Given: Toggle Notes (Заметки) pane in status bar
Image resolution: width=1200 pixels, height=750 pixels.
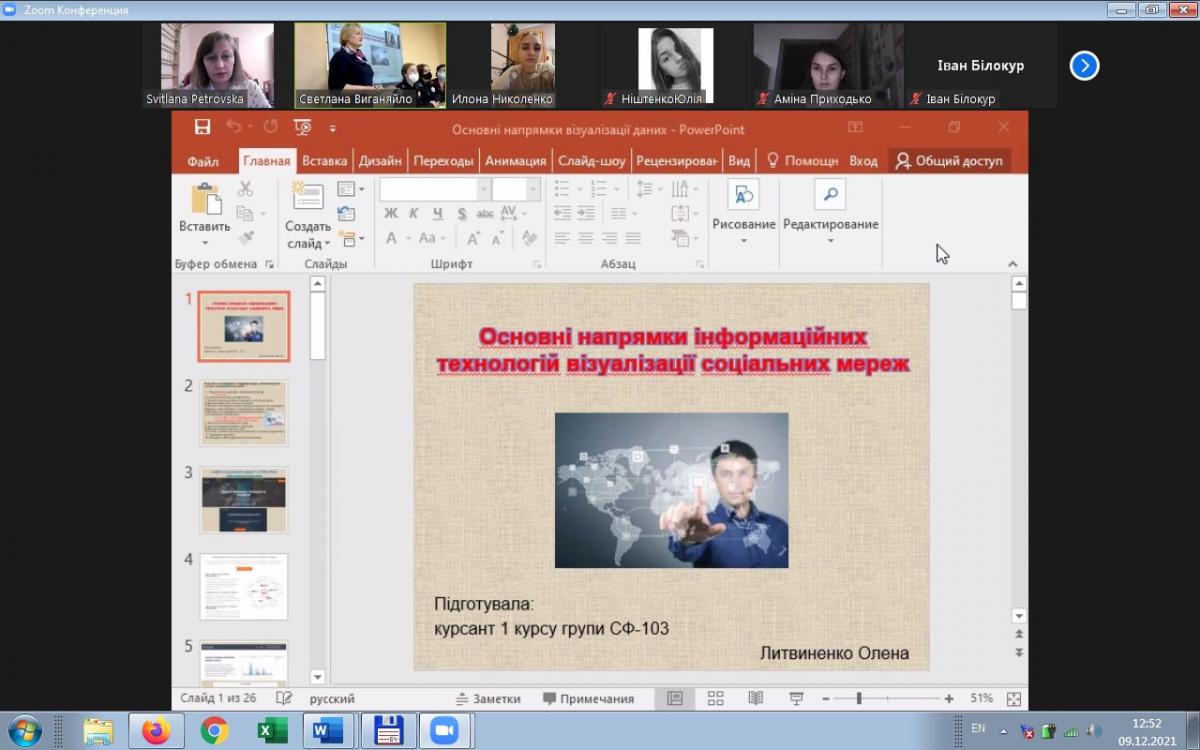Looking at the screenshot, I should point(488,699).
